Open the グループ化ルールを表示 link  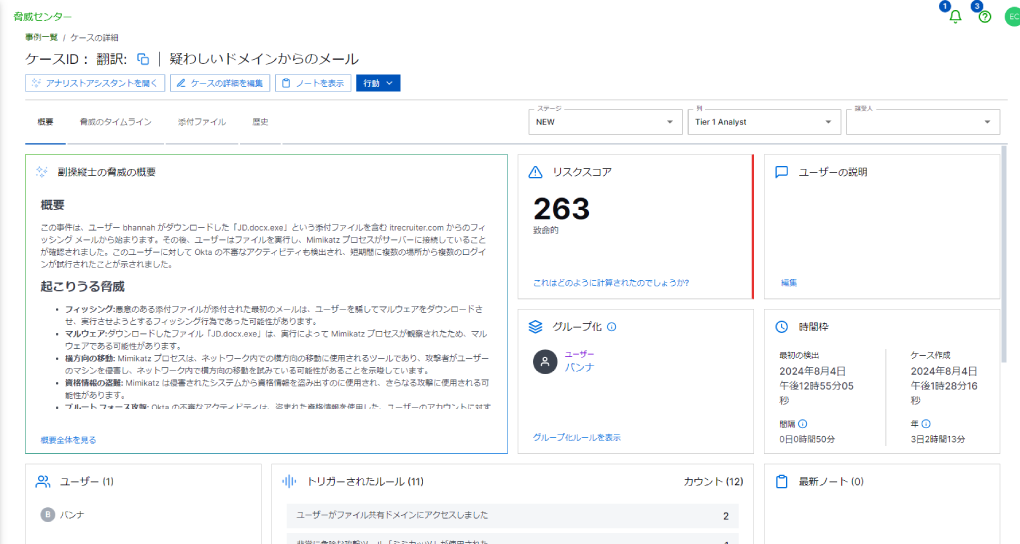point(576,437)
